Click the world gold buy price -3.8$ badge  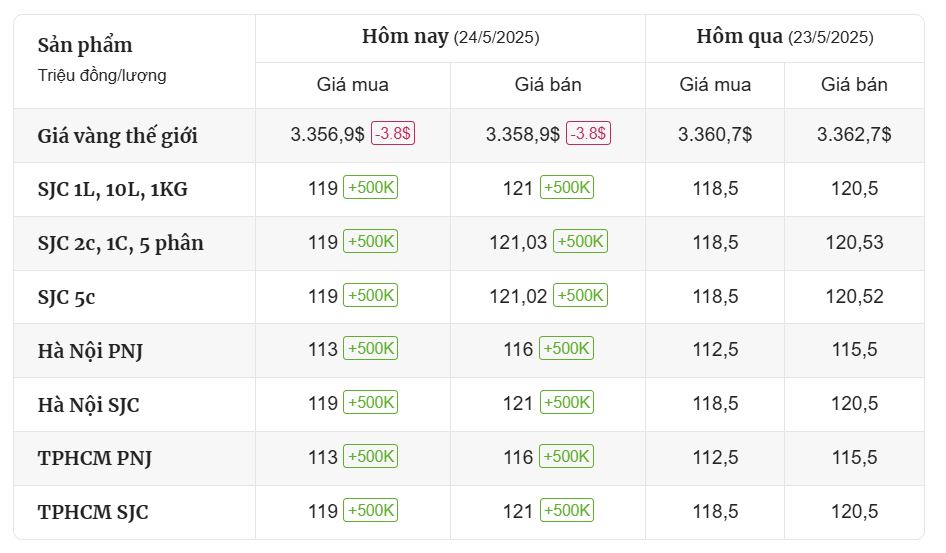[x=393, y=133]
